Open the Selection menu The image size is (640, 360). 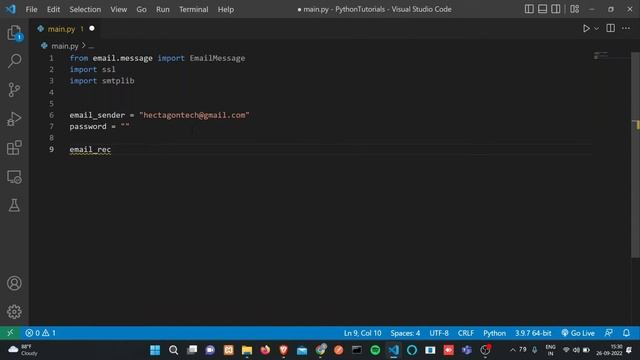click(x=85, y=9)
